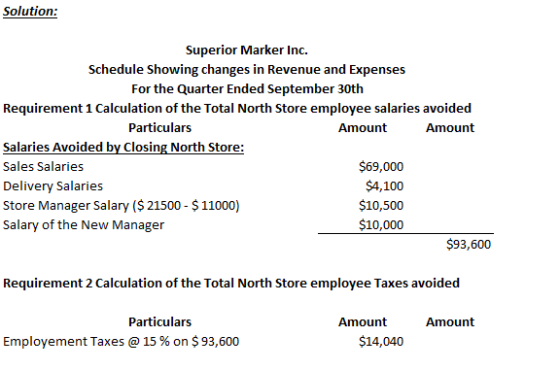The width and height of the screenshot is (560, 370).
Task: Select 'For the Quarter Ended September 30th'
Action: (247, 89)
